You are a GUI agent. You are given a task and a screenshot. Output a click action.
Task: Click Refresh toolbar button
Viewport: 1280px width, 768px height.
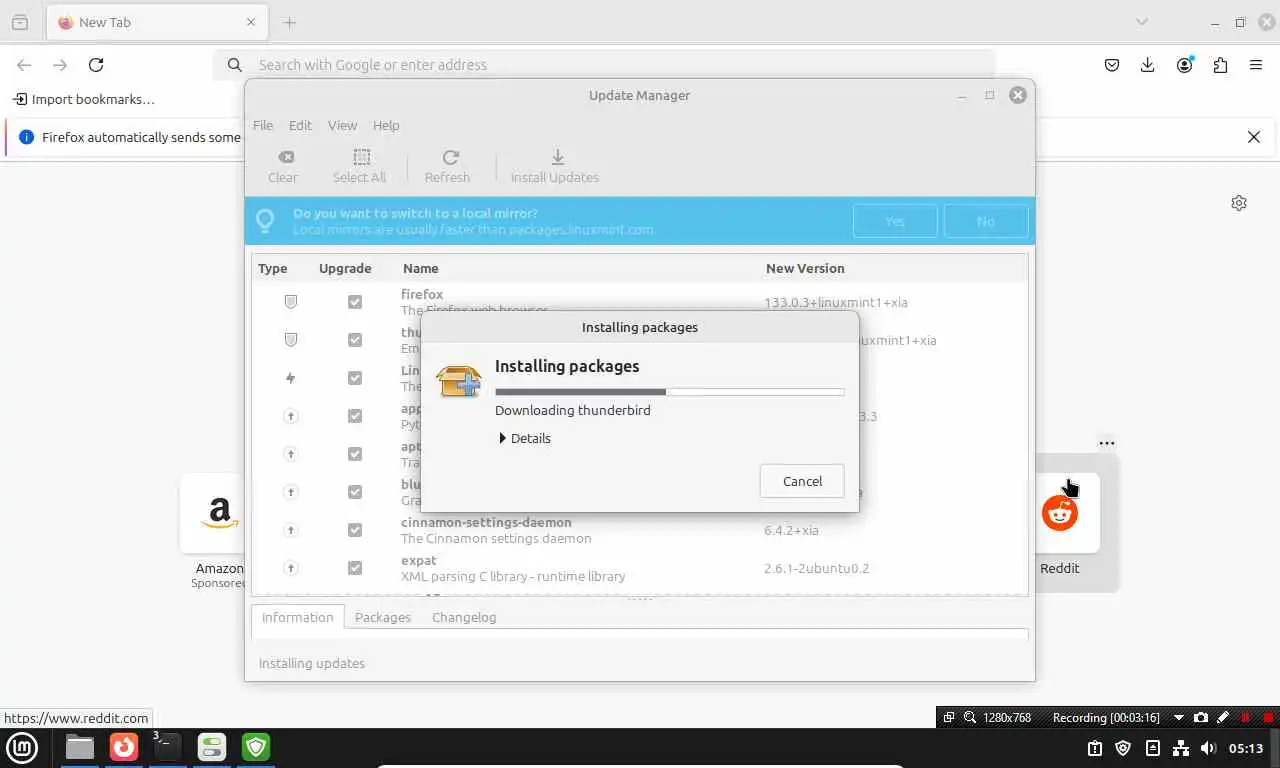tap(447, 166)
